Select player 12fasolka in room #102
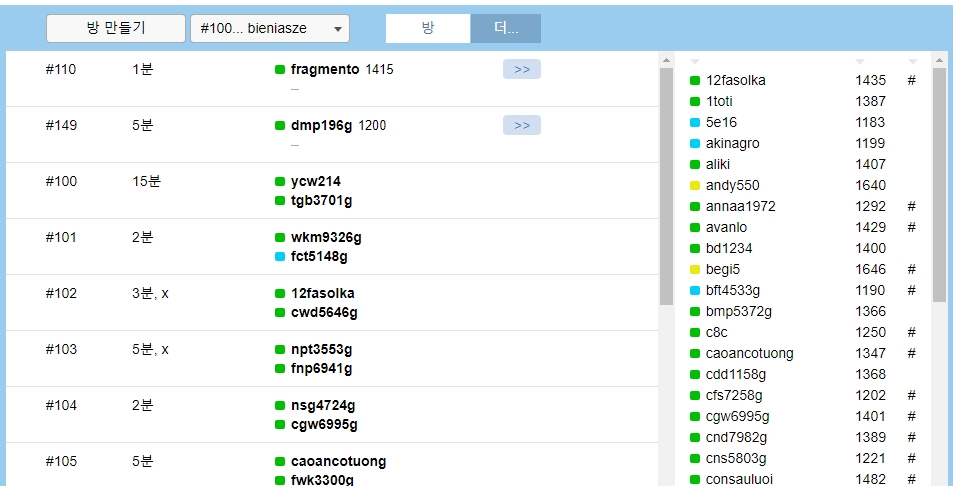 coord(322,293)
